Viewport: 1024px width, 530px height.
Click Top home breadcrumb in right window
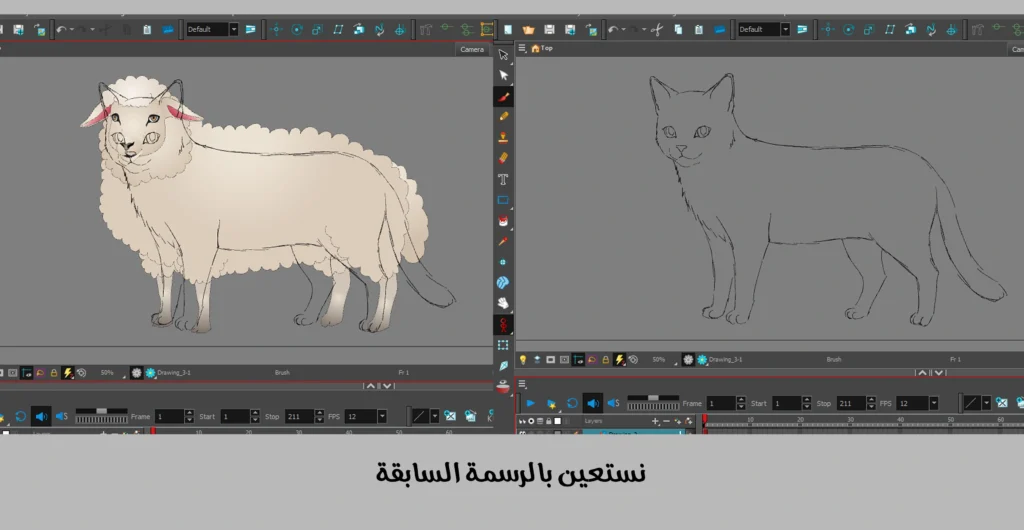coord(541,48)
